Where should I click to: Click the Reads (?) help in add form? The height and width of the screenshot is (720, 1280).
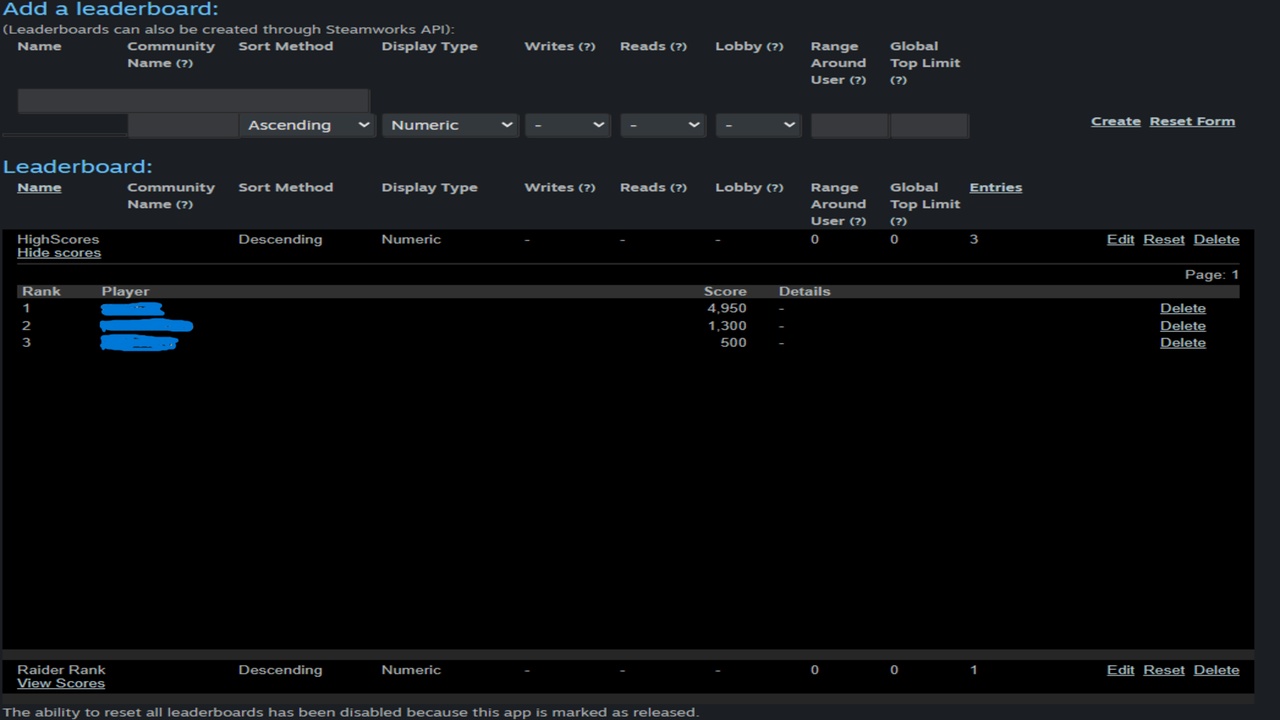(678, 47)
